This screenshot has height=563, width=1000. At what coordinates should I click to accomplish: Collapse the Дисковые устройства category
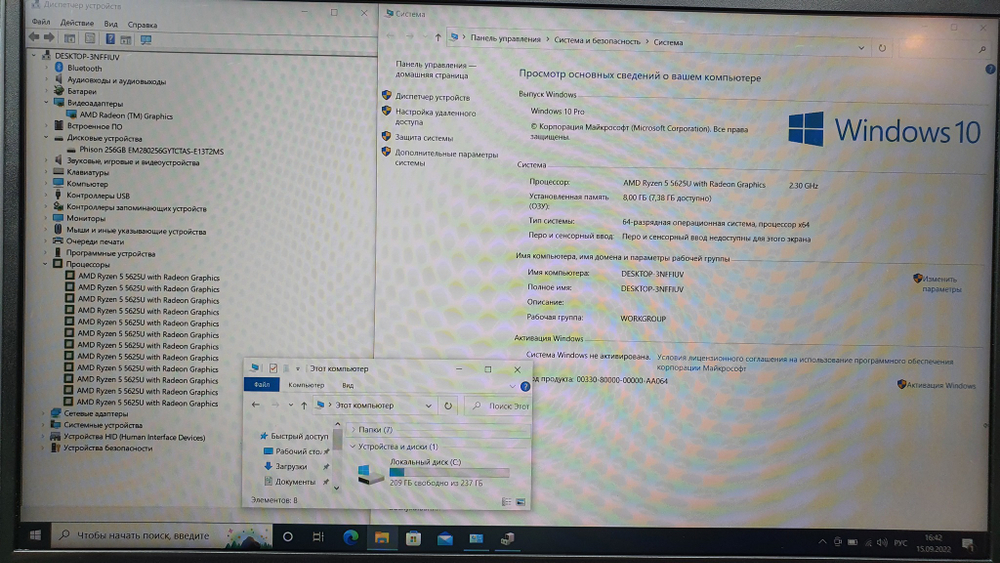(46, 137)
